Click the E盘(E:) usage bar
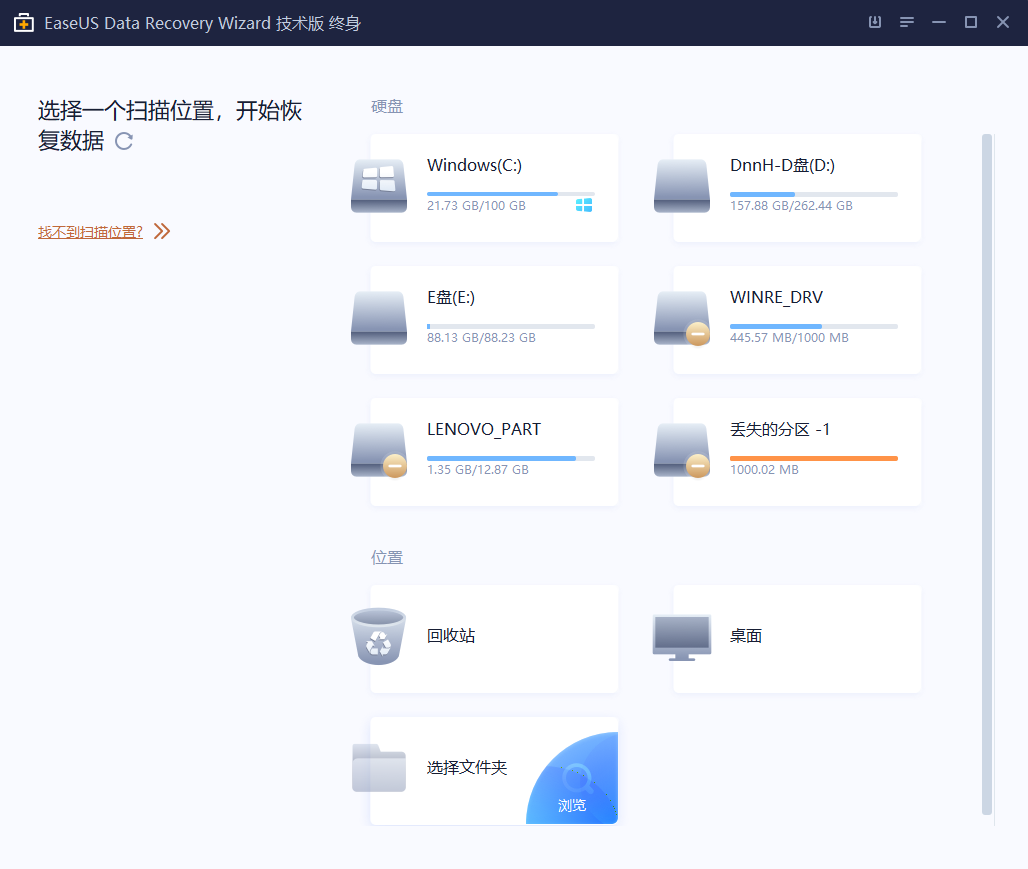 (x=511, y=326)
